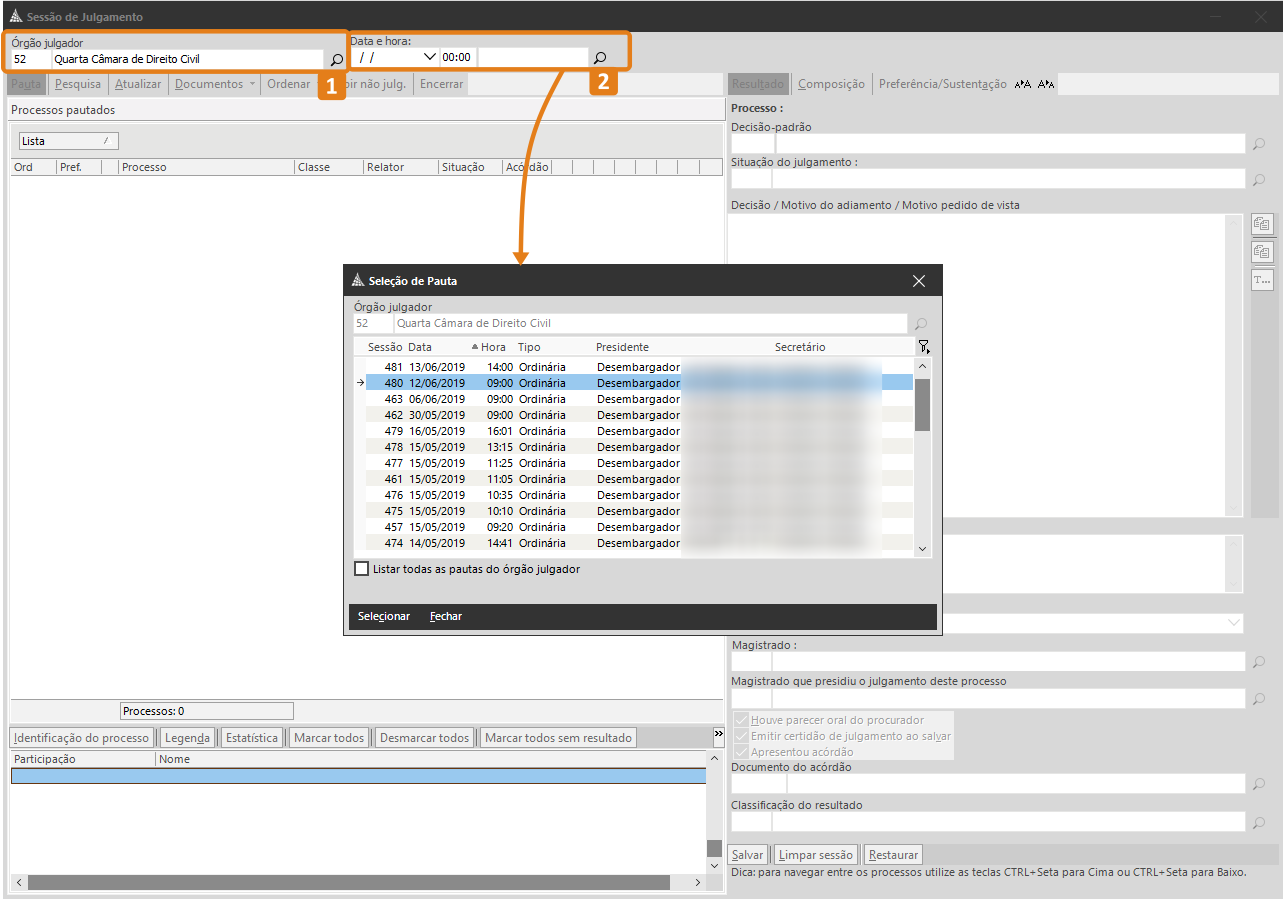
Task: Open the Situação do julgamento lookup magnifier
Action: pos(1259,179)
